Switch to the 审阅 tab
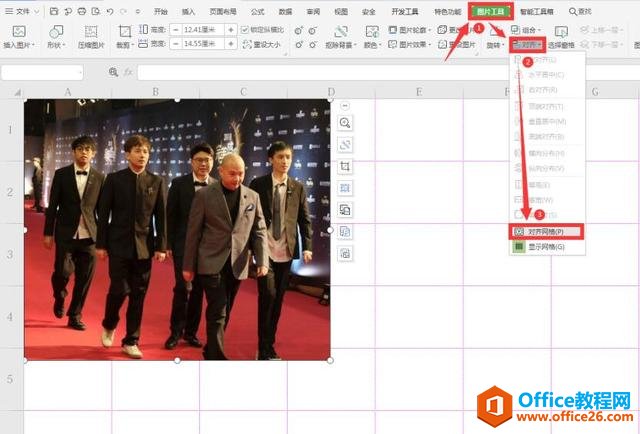 pos(313,12)
